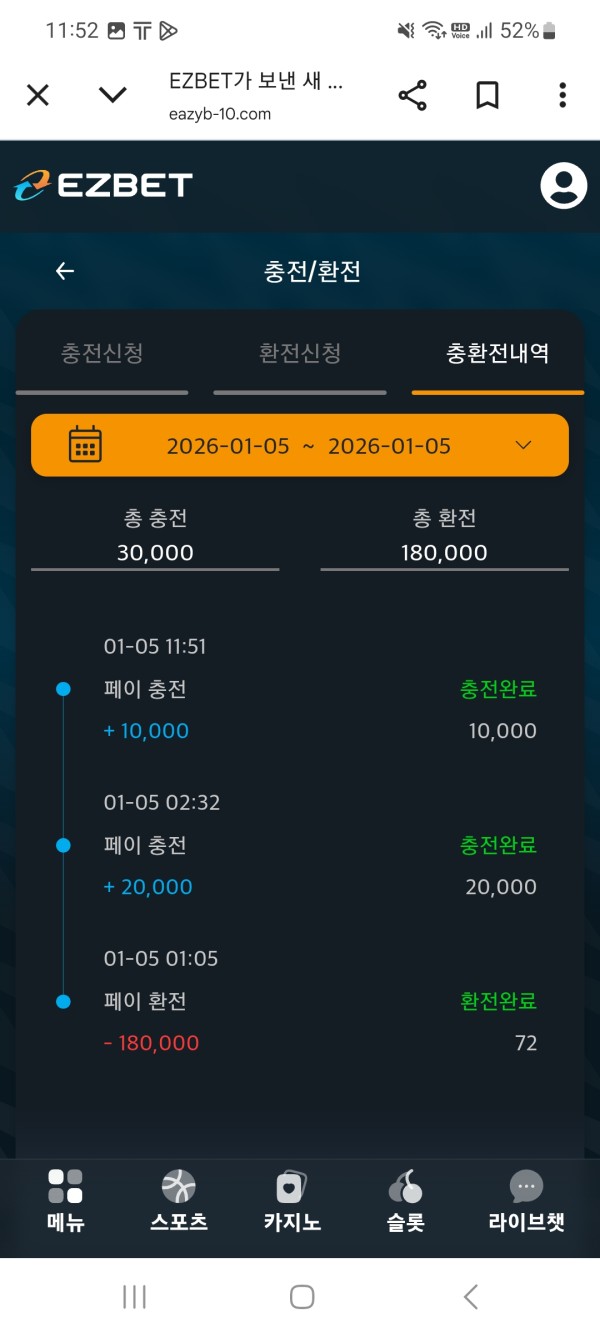Switch to the 충전신청 tab
Screen dimensions: 600x1333
(102, 353)
